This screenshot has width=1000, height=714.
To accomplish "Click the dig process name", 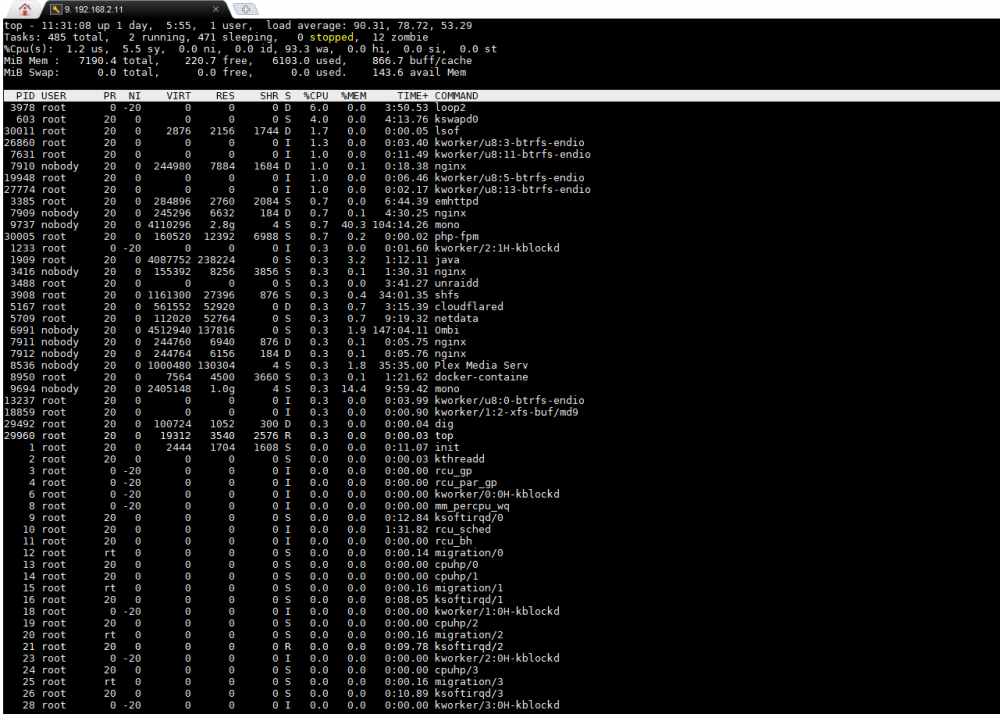I will tap(443, 423).
